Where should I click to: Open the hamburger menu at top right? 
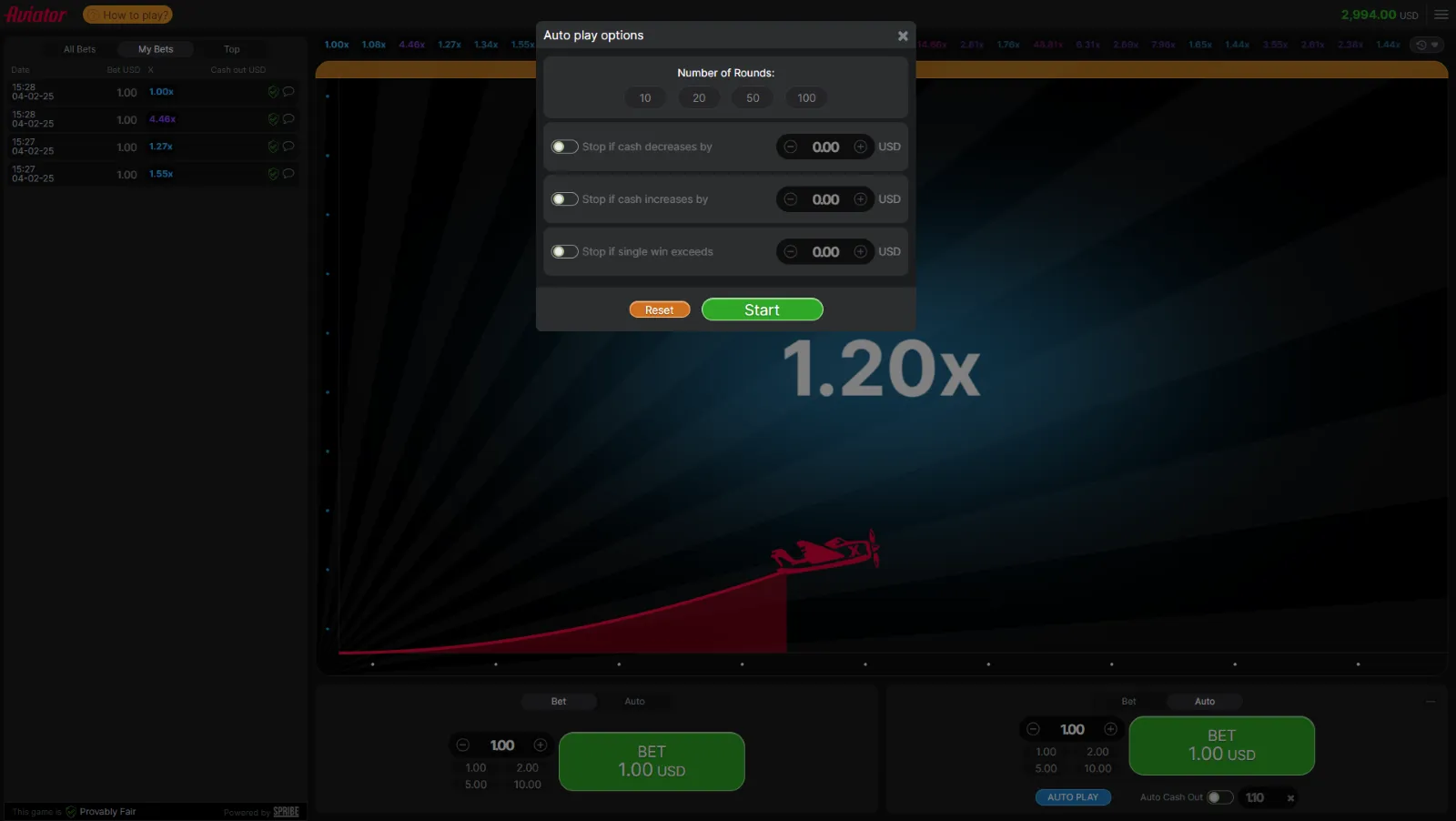point(1441,14)
